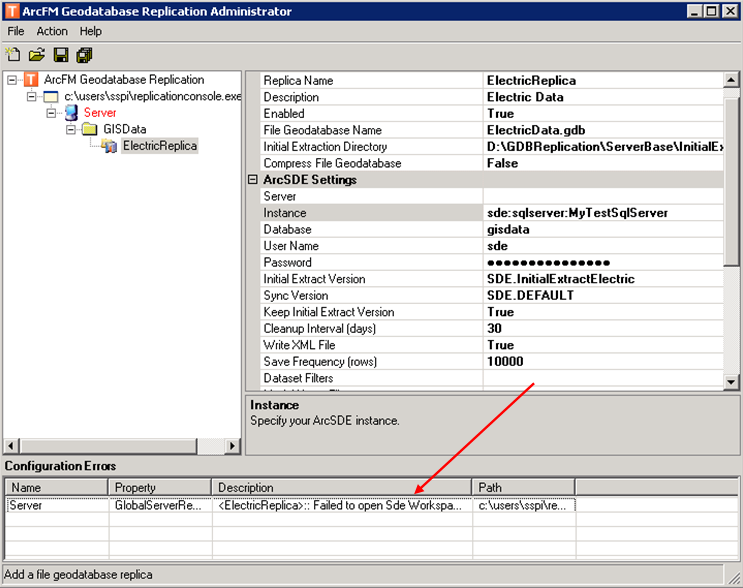Collapse the replicationconsole.exe config node
Viewport: 743px width, 588px height.
point(31,97)
